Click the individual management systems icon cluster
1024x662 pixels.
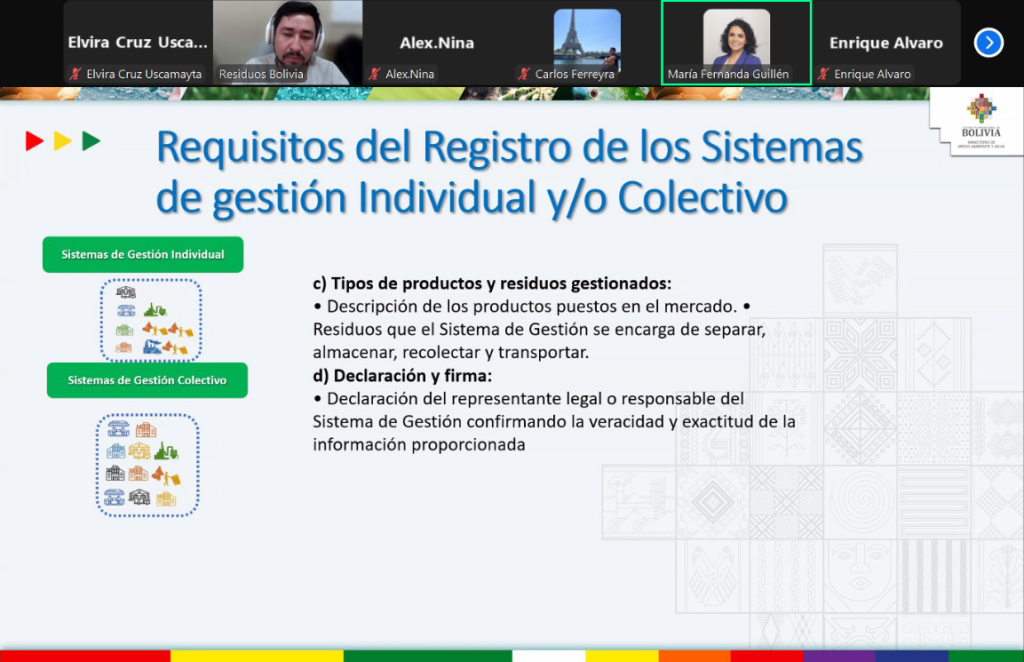pos(151,320)
